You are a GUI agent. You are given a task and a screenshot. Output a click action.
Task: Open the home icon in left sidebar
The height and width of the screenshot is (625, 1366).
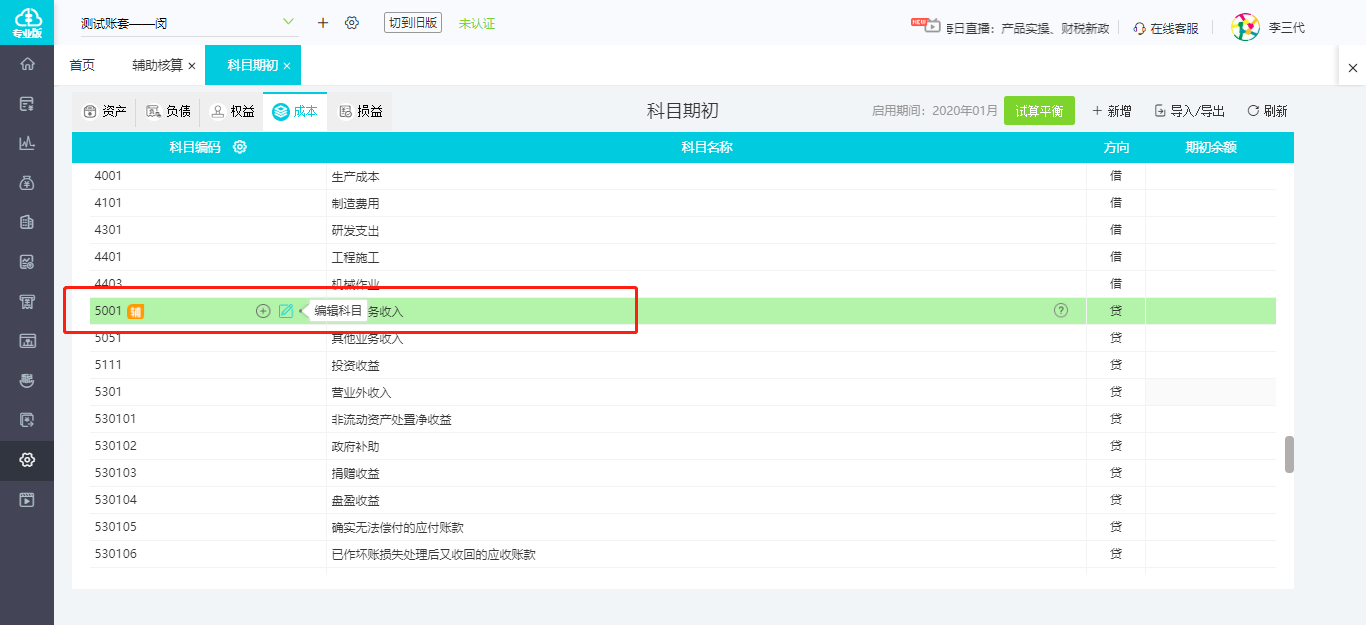pyautogui.click(x=27, y=64)
